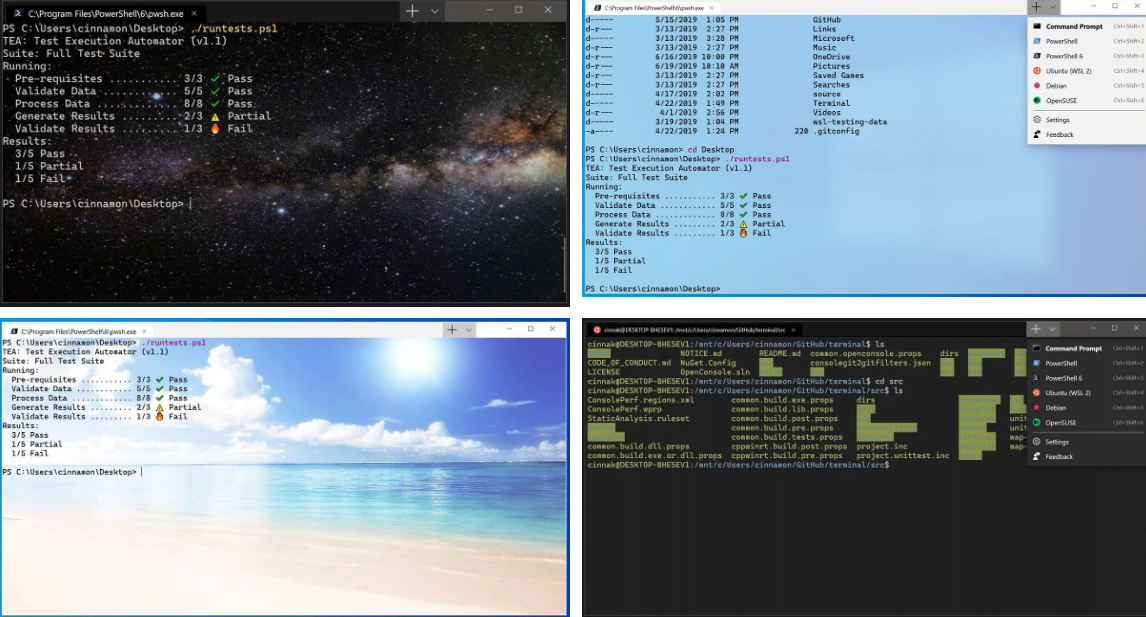This screenshot has height=617, width=1146.
Task: Select the pwsh.exe tab in the starry terminal
Action: tap(100, 12)
